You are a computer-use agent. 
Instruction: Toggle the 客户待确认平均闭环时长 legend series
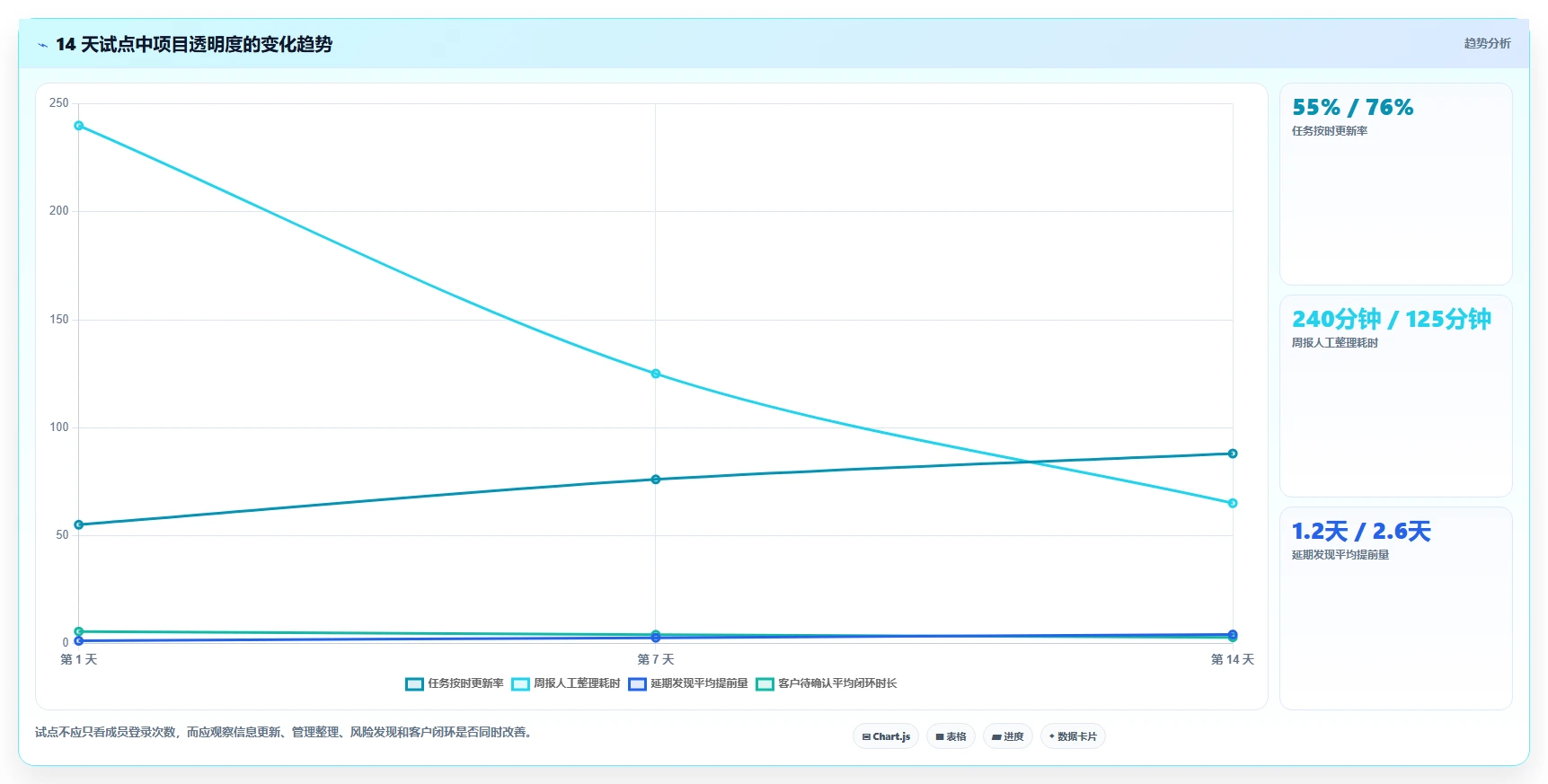[x=827, y=683]
